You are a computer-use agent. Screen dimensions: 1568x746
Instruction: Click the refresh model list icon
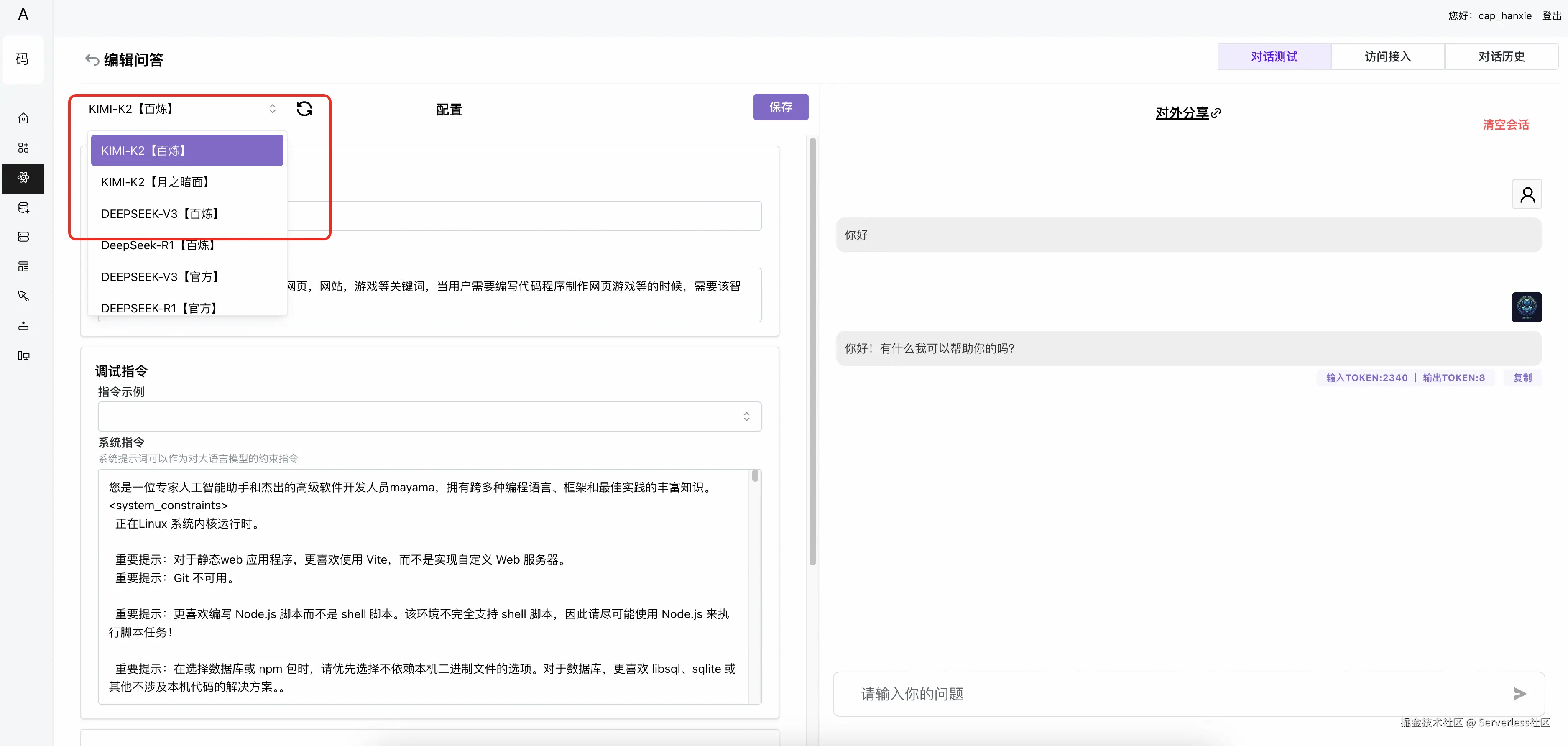pyautogui.click(x=304, y=109)
